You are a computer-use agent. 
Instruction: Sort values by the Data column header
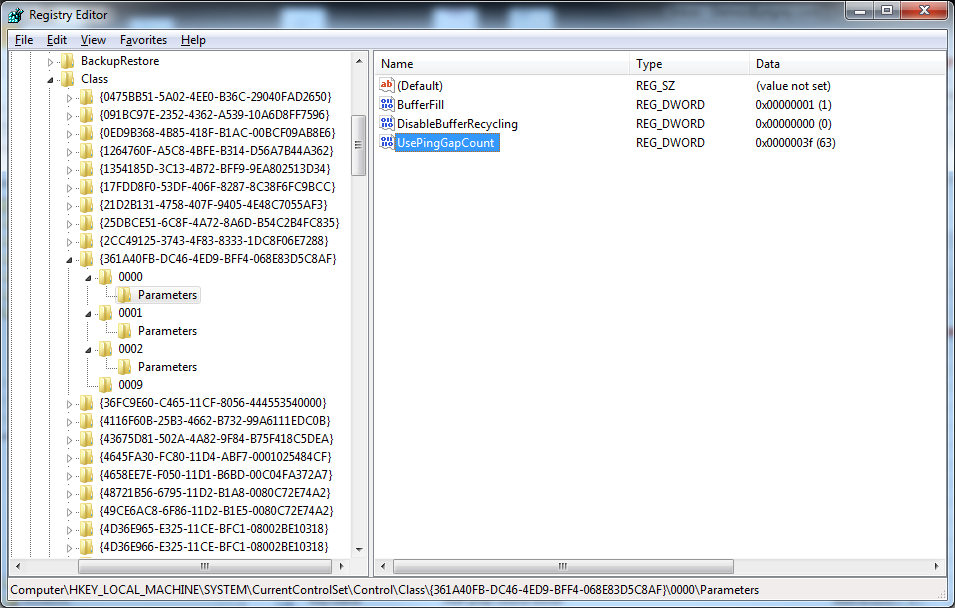(x=847, y=63)
